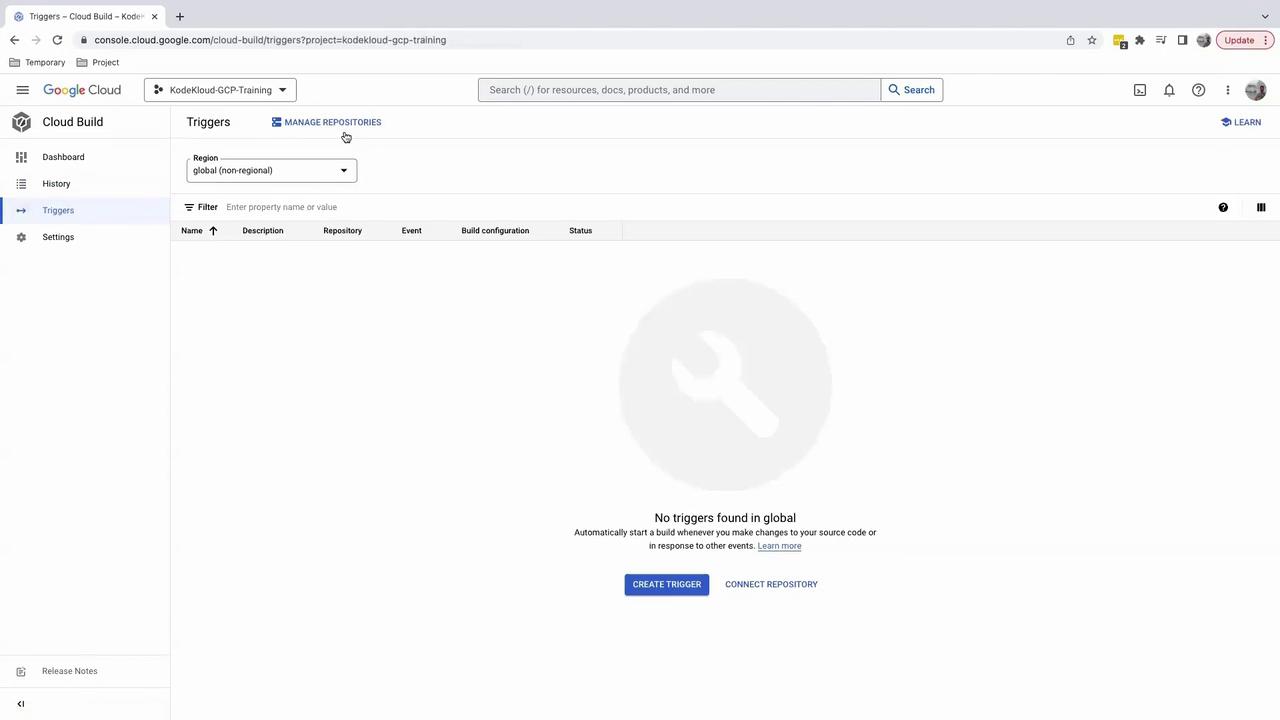View site lock information icon
Viewport: 1280px width, 720px height.
[84, 40]
